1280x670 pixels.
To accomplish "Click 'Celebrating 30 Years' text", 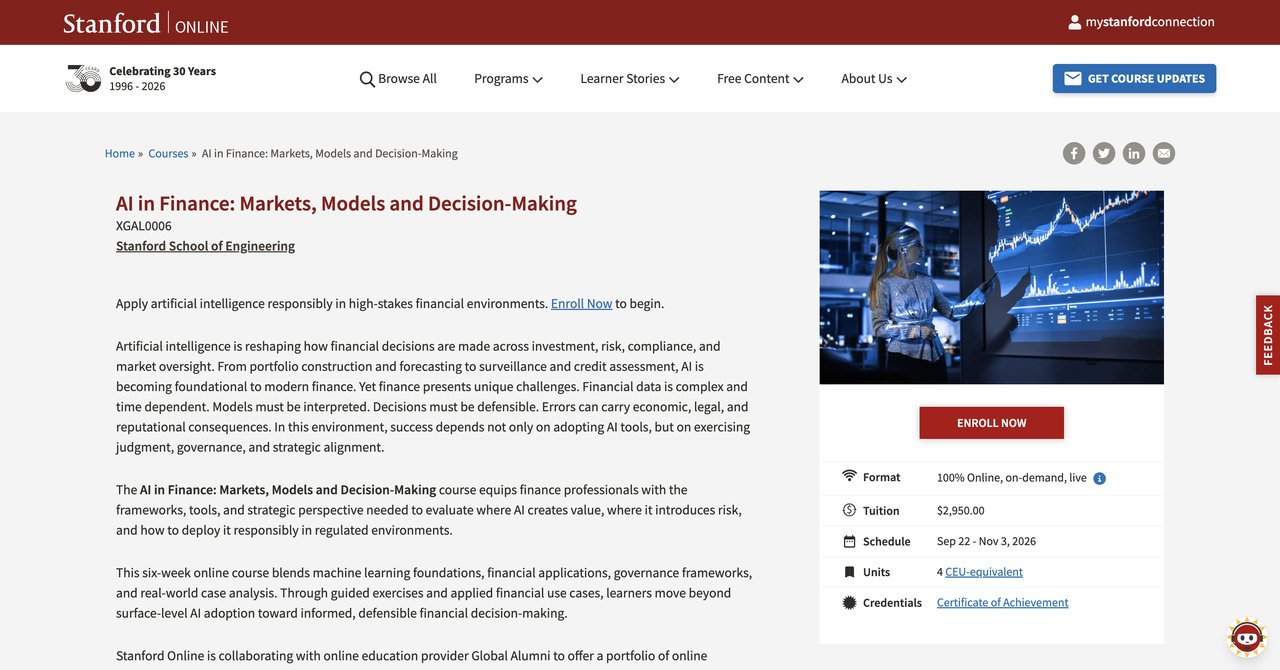I will tap(162, 71).
